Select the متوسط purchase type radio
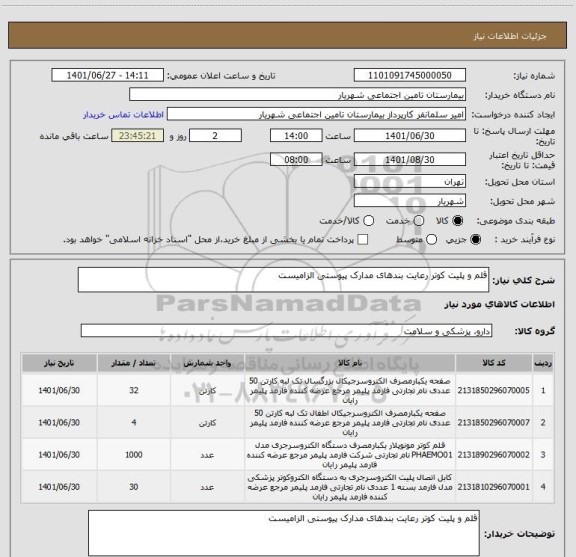The width and height of the screenshot is (576, 557). [x=431, y=240]
